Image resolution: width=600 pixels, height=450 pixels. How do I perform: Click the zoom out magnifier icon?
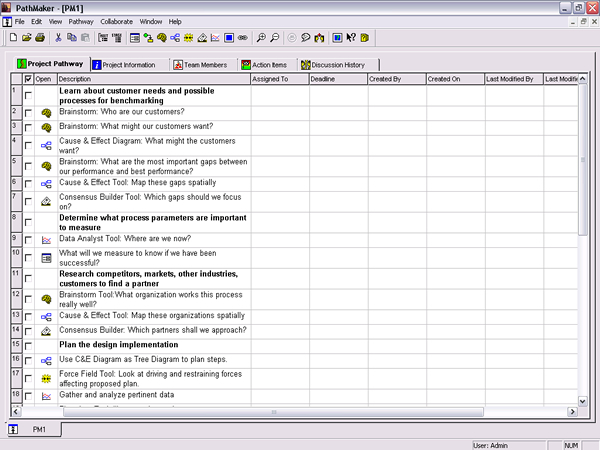[274, 38]
